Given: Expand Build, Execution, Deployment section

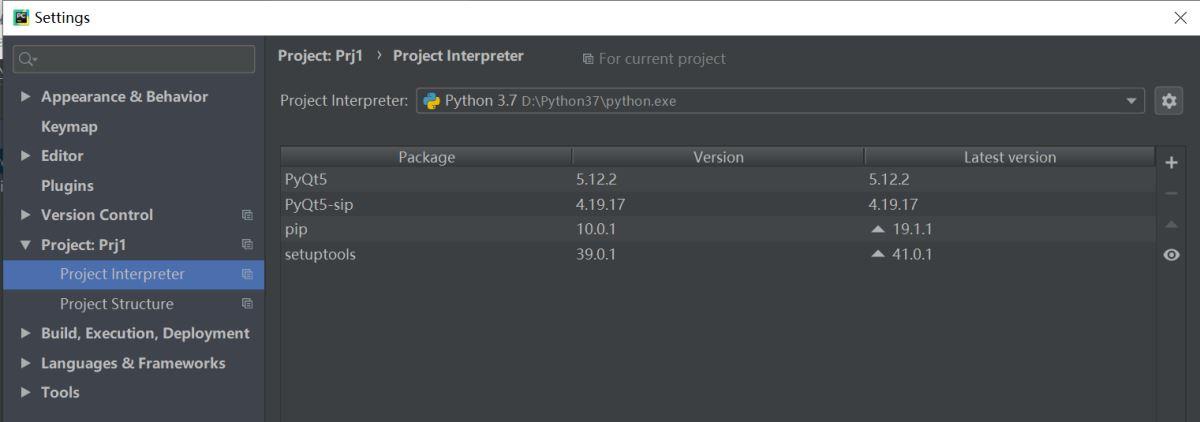Looking at the screenshot, I should pyautogui.click(x=26, y=334).
